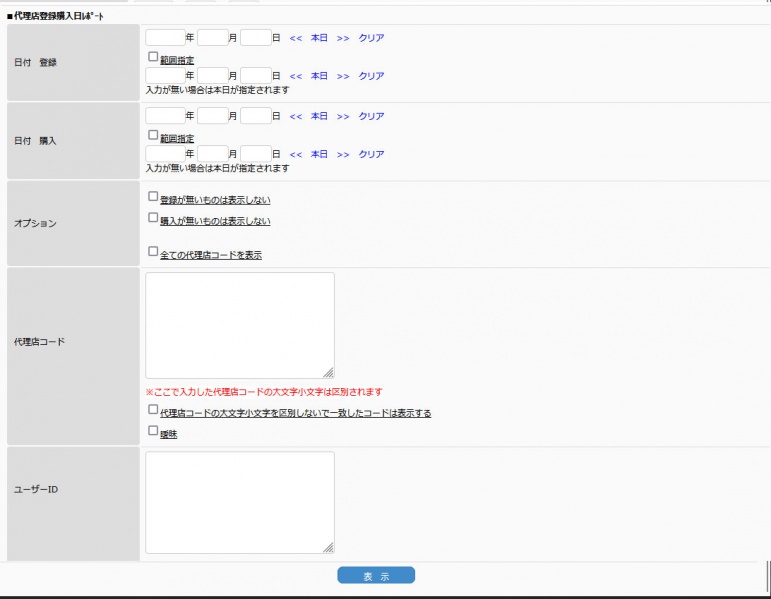Click the 表示 button at the bottom
The width and height of the screenshot is (771, 599).
375,576
